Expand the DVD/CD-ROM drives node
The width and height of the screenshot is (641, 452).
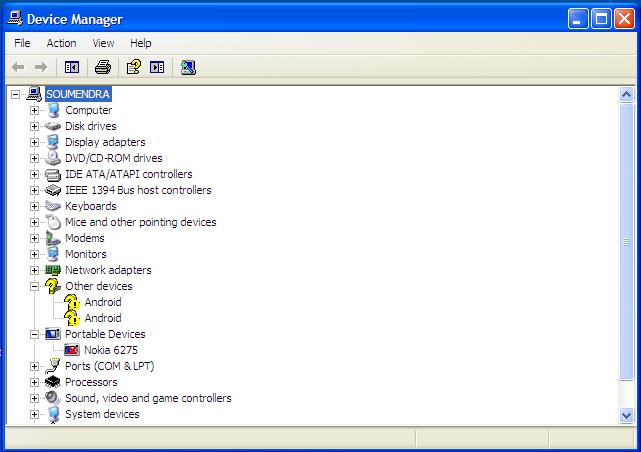[x=34, y=158]
